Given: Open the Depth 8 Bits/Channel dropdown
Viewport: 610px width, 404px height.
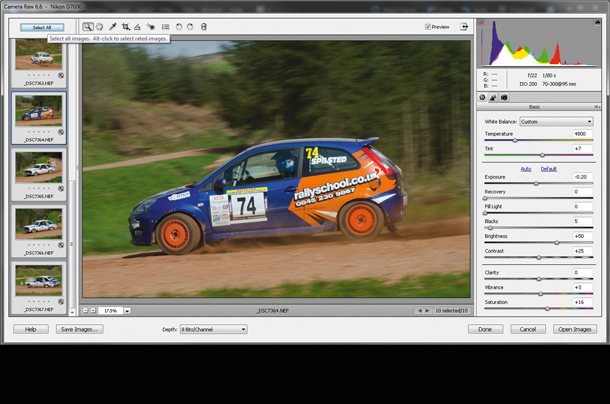Looking at the screenshot, I should coord(213,329).
